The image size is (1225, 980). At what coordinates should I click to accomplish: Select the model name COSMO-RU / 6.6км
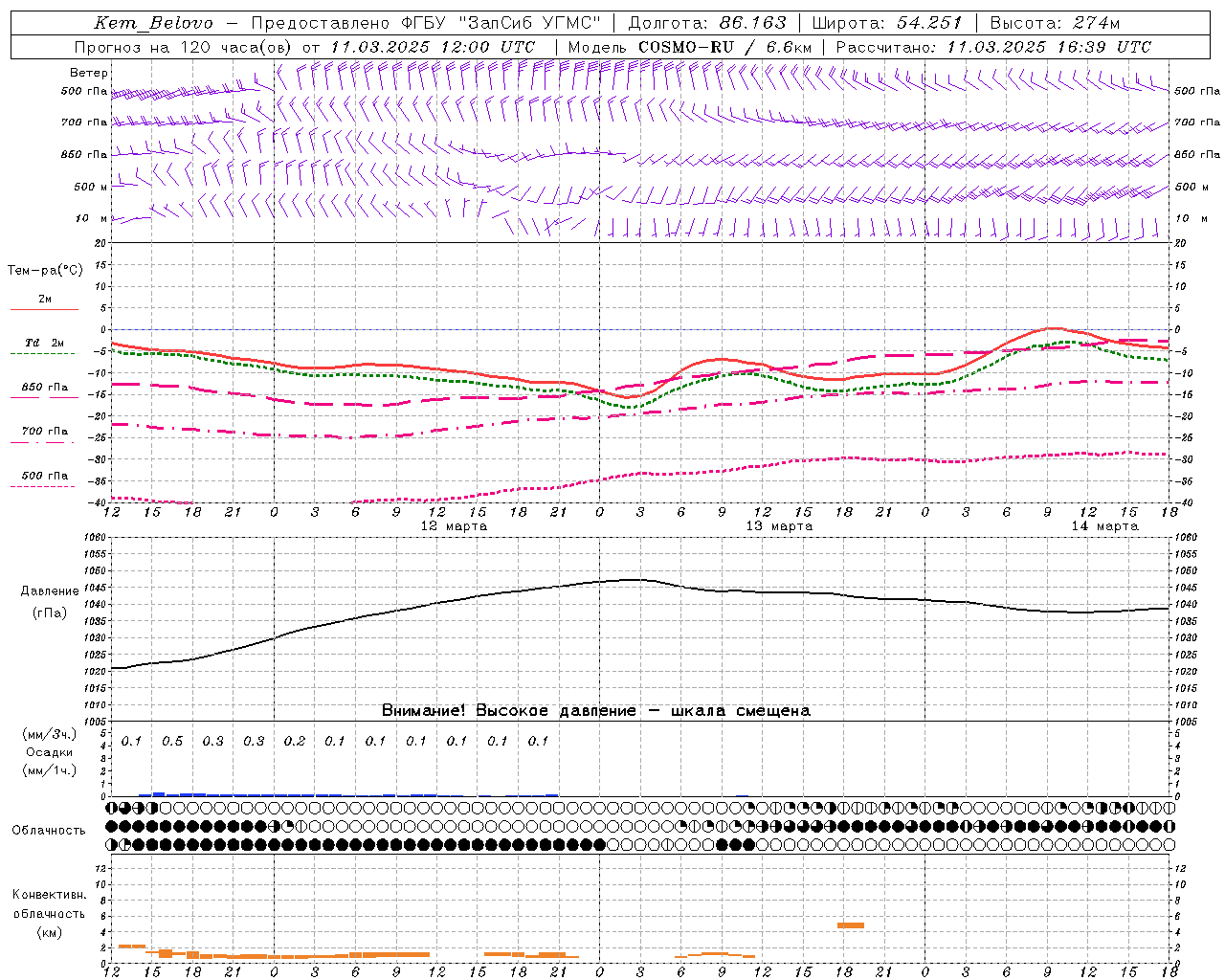[724, 47]
